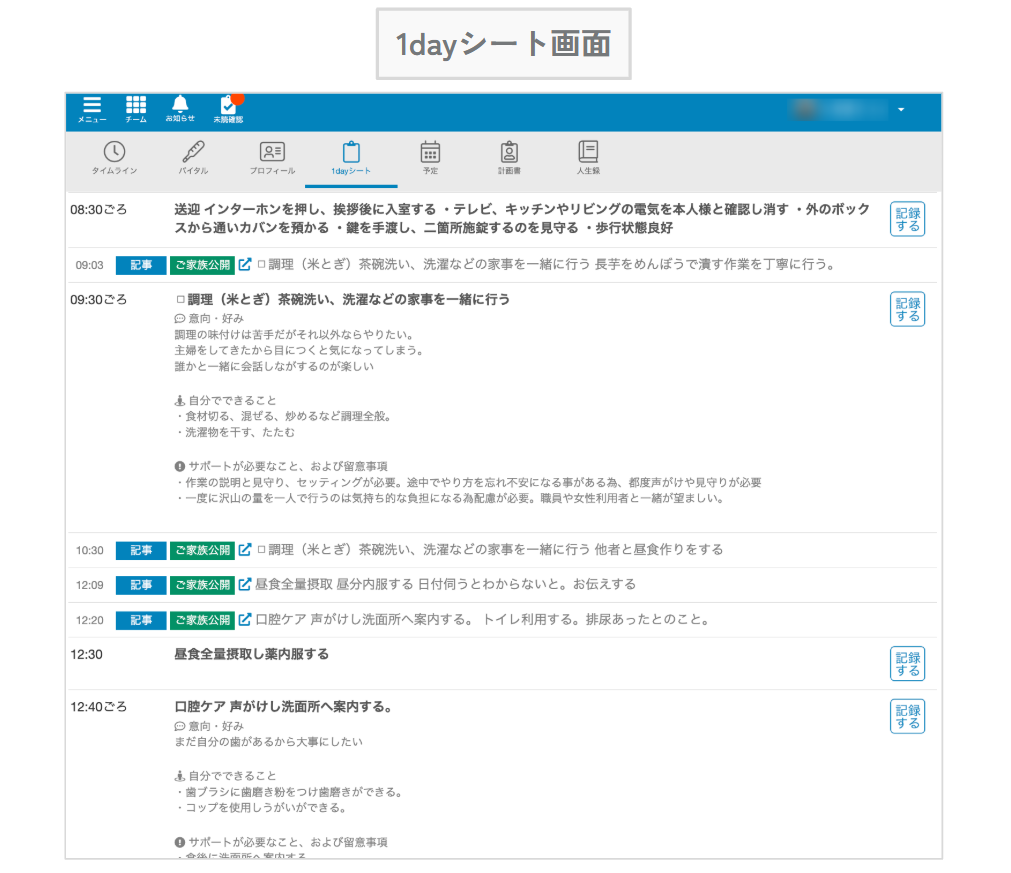
Task: Open the 未読確認 checklist icon
Action: pyautogui.click(x=228, y=108)
